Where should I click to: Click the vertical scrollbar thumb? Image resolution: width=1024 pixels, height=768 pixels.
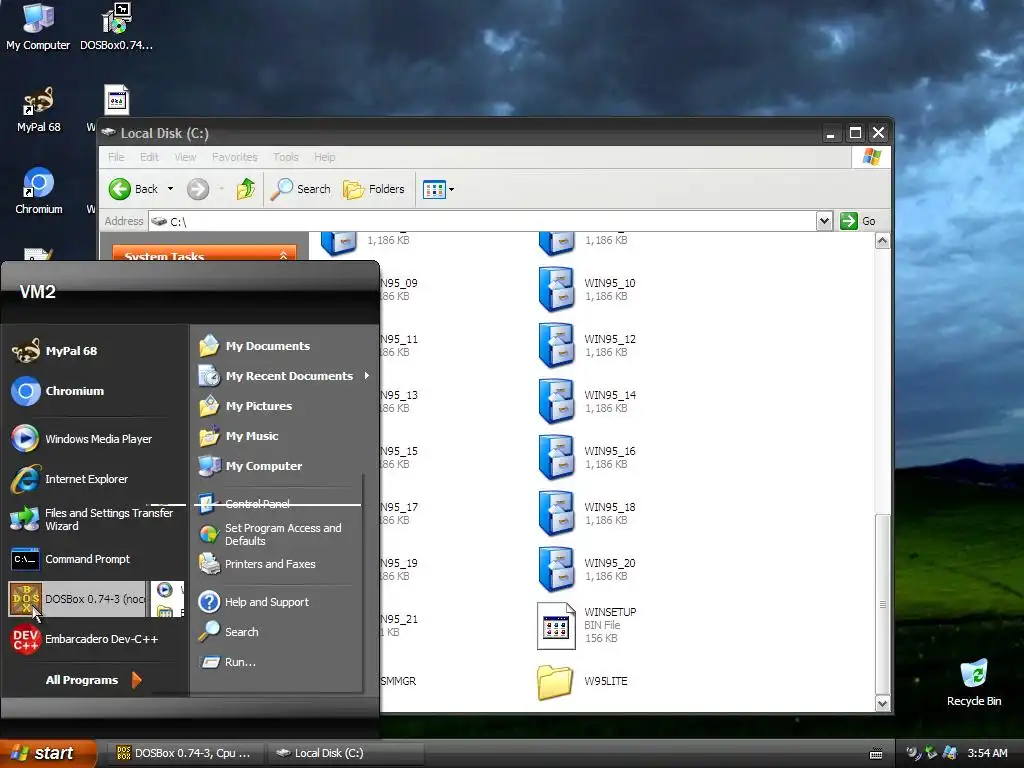[882, 604]
